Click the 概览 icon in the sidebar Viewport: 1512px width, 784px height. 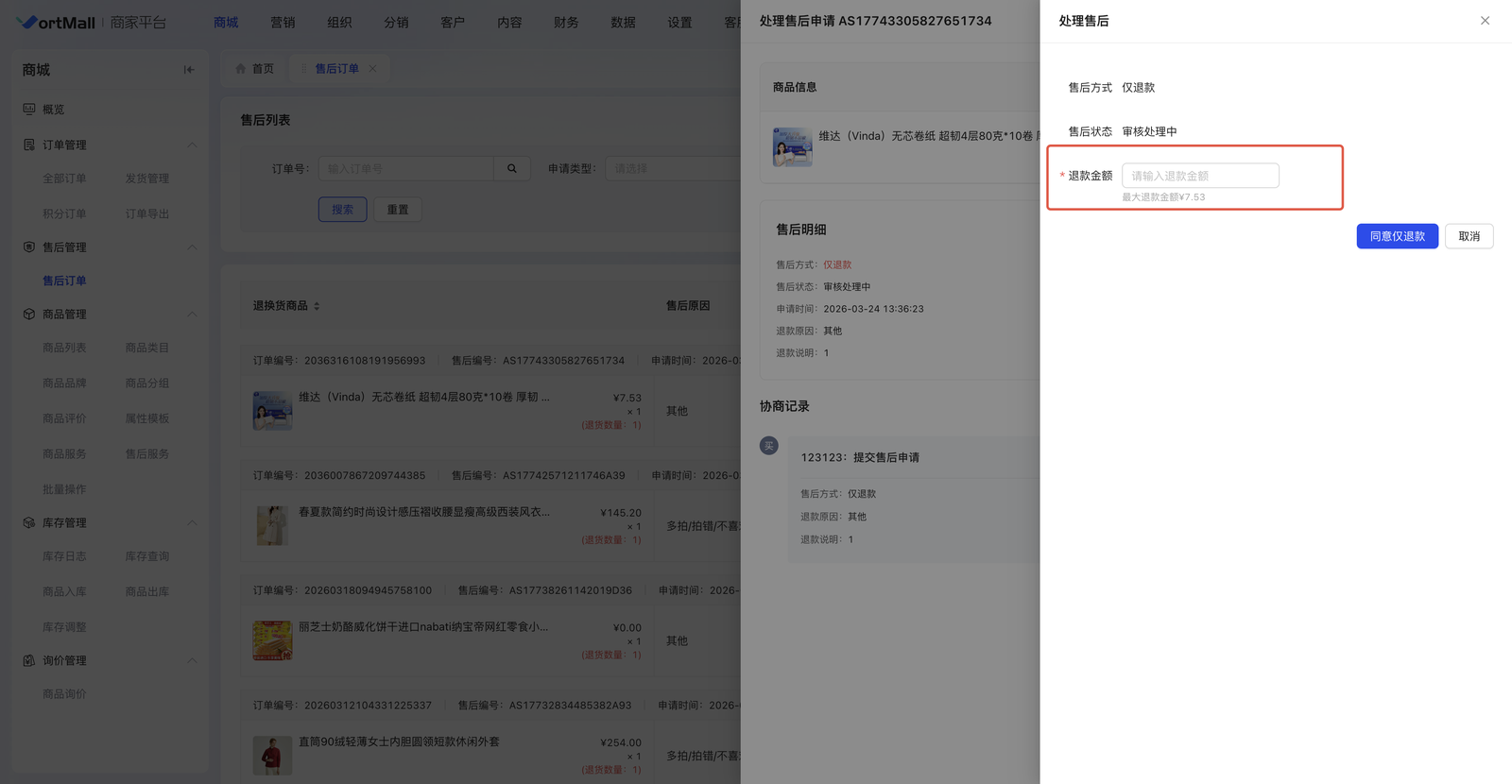click(x=29, y=110)
